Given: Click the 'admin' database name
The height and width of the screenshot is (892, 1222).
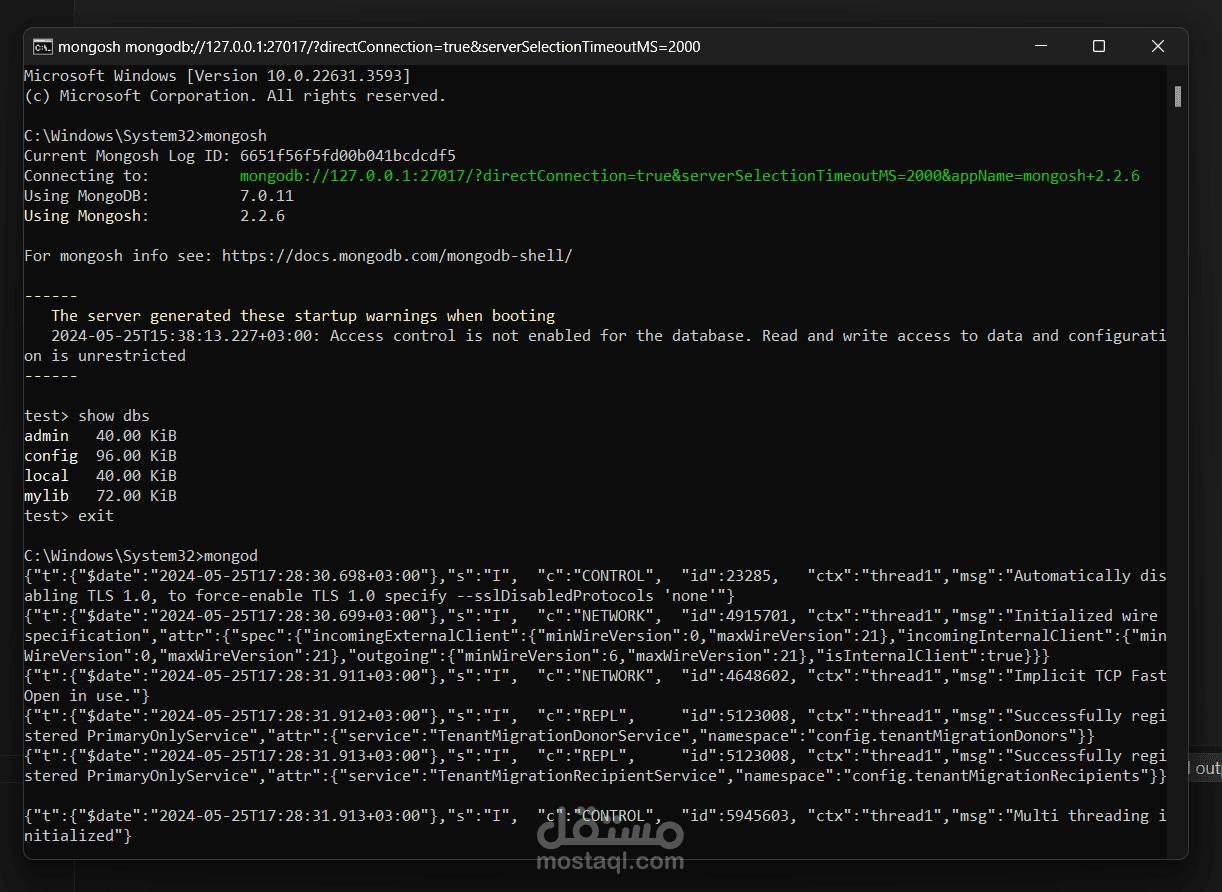Looking at the screenshot, I should (x=46, y=435).
